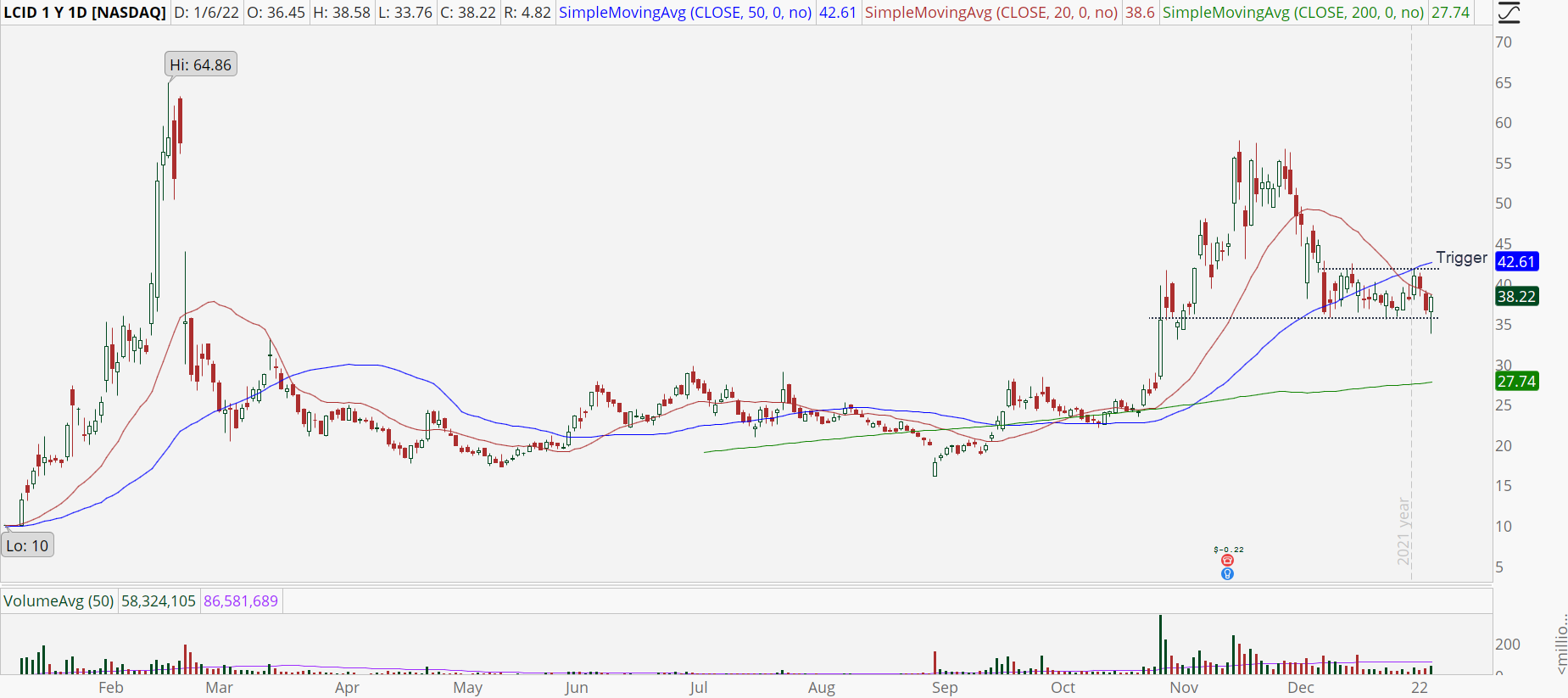Image resolution: width=1568 pixels, height=698 pixels.
Task: Click the red conference call phone icon
Action: (1227, 561)
